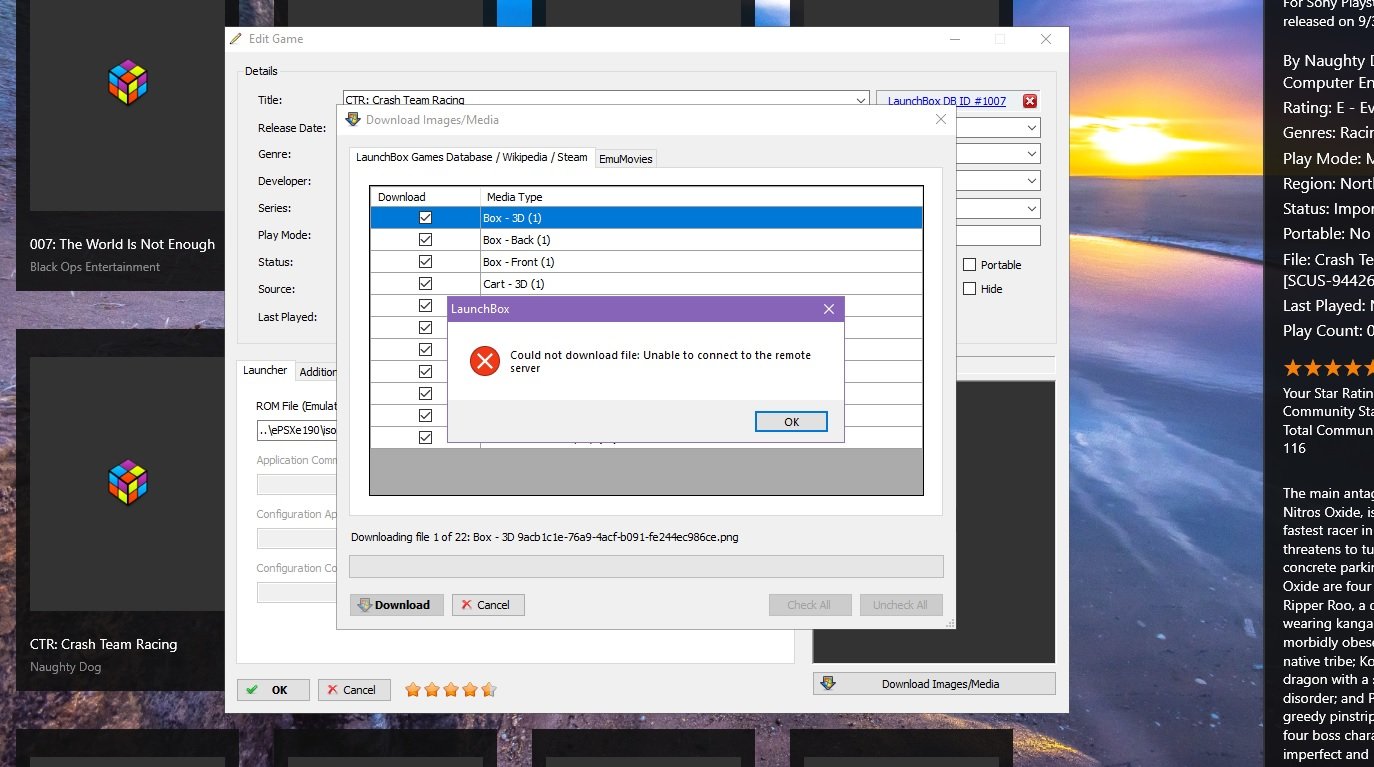Click the ROM File path input field
Viewport: 1374px width, 767px height.
(297, 431)
